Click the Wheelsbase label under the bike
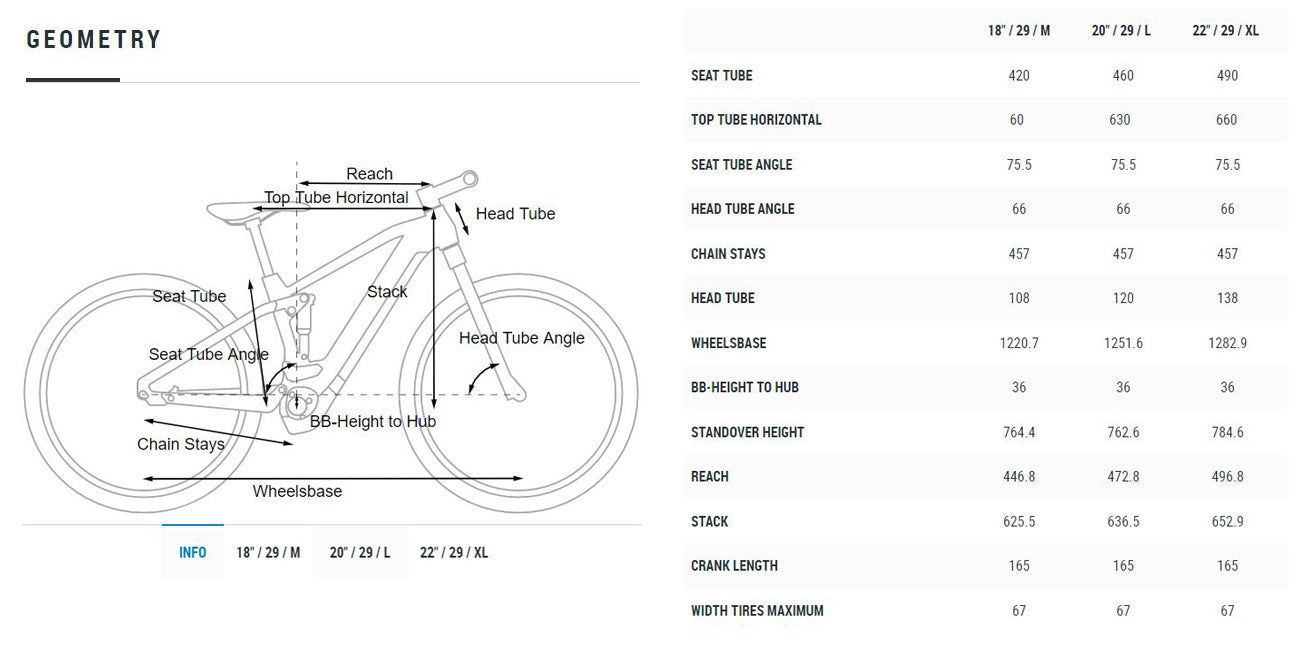Screen dimensions: 1300x650 click(x=297, y=491)
